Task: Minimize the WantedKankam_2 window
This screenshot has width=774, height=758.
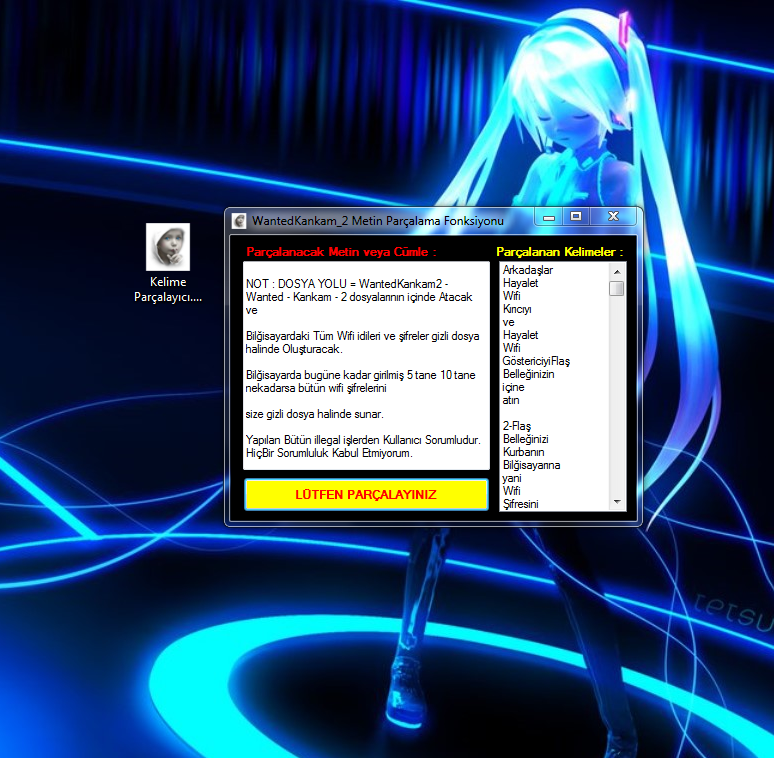Action: (x=549, y=217)
